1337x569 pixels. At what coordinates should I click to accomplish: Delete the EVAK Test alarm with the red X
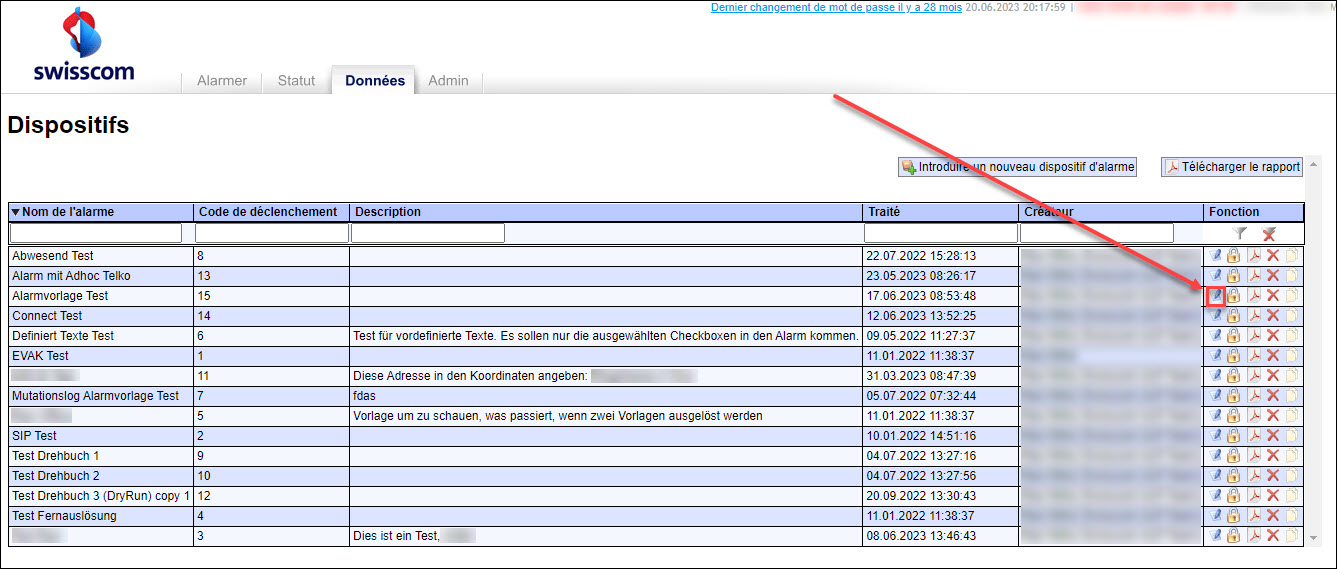point(1273,356)
